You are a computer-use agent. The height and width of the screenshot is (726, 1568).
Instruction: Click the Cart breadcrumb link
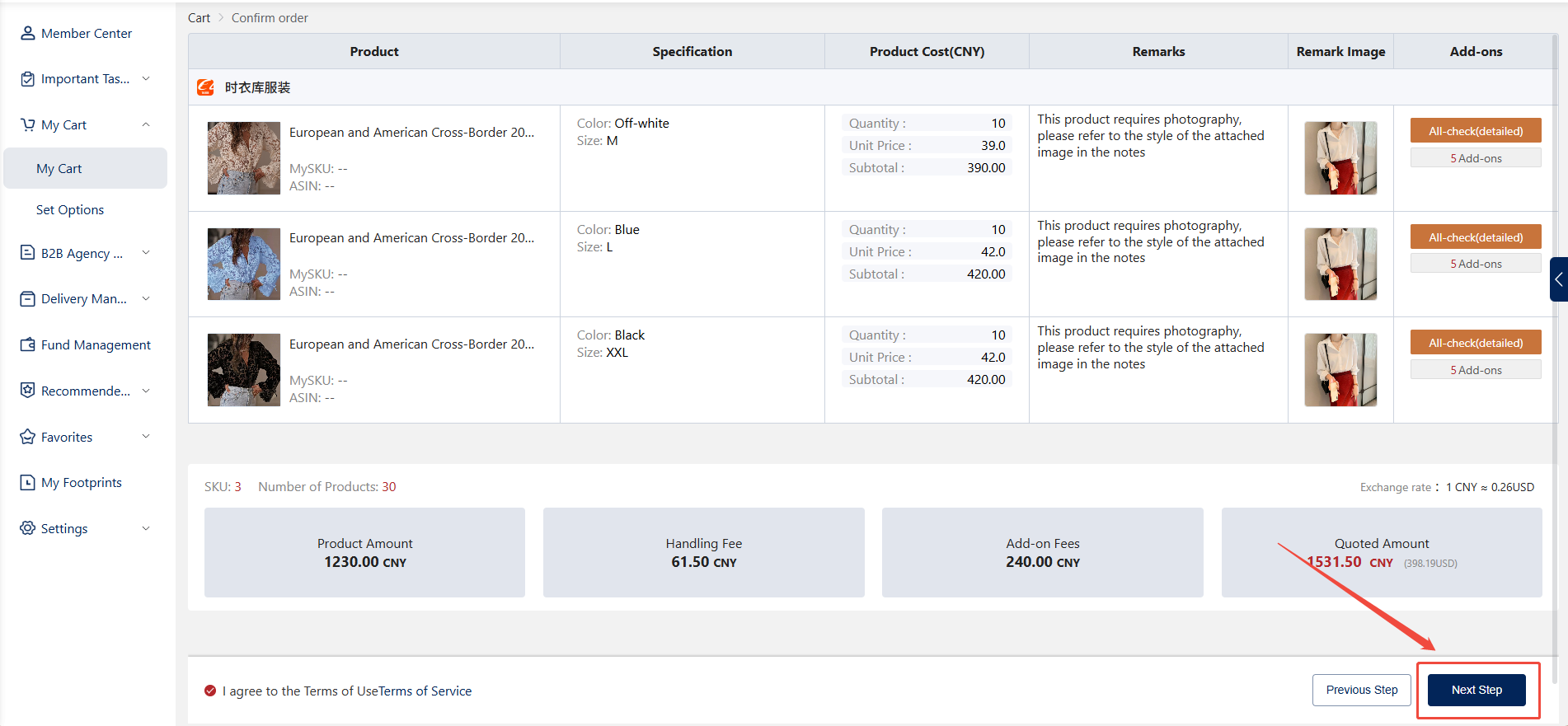click(x=199, y=17)
